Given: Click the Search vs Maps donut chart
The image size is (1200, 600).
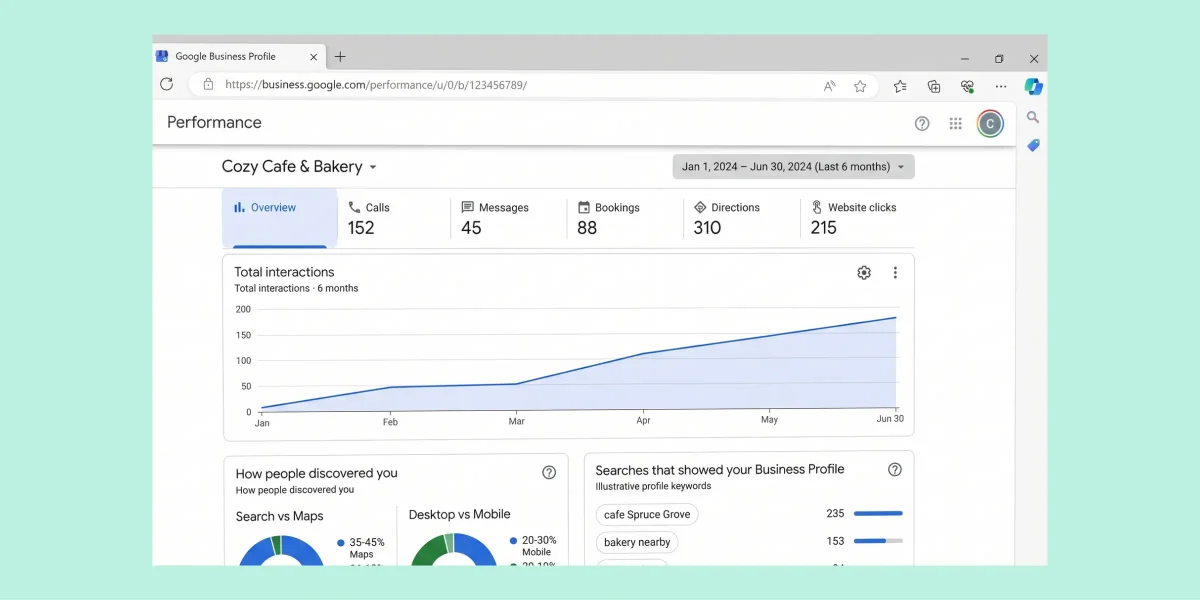Looking at the screenshot, I should [281, 550].
